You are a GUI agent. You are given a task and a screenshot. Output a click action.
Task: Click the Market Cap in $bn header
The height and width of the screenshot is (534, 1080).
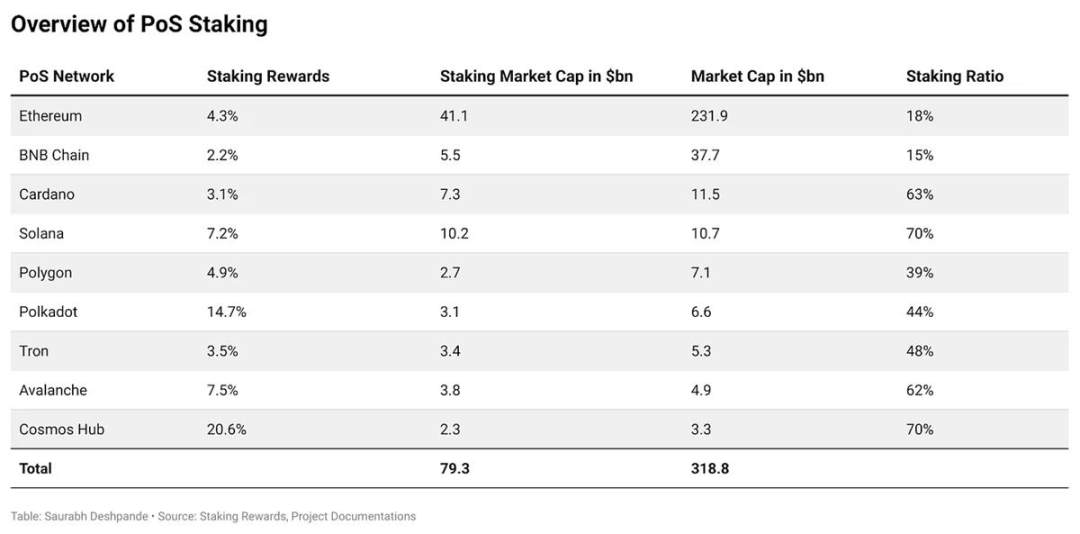757,76
